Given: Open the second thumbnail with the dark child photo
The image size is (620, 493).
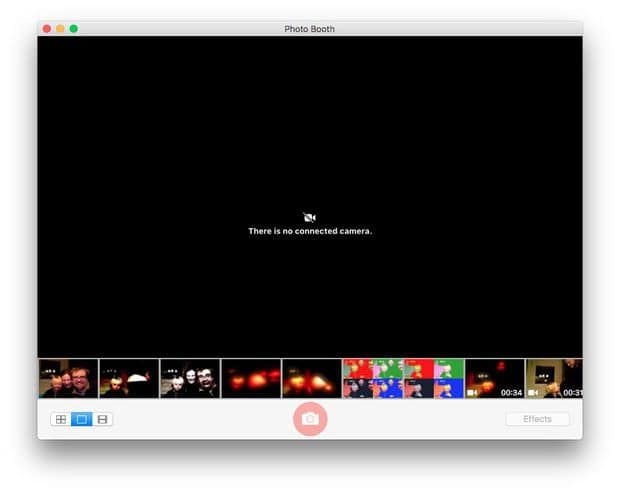Looking at the screenshot, I should tap(129, 378).
